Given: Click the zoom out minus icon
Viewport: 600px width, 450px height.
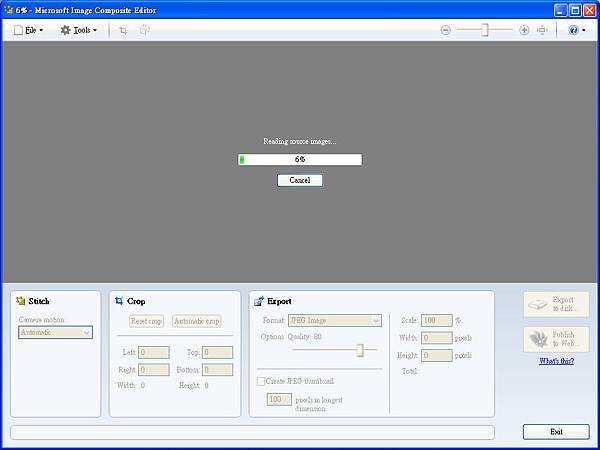Looking at the screenshot, I should pos(445,30).
